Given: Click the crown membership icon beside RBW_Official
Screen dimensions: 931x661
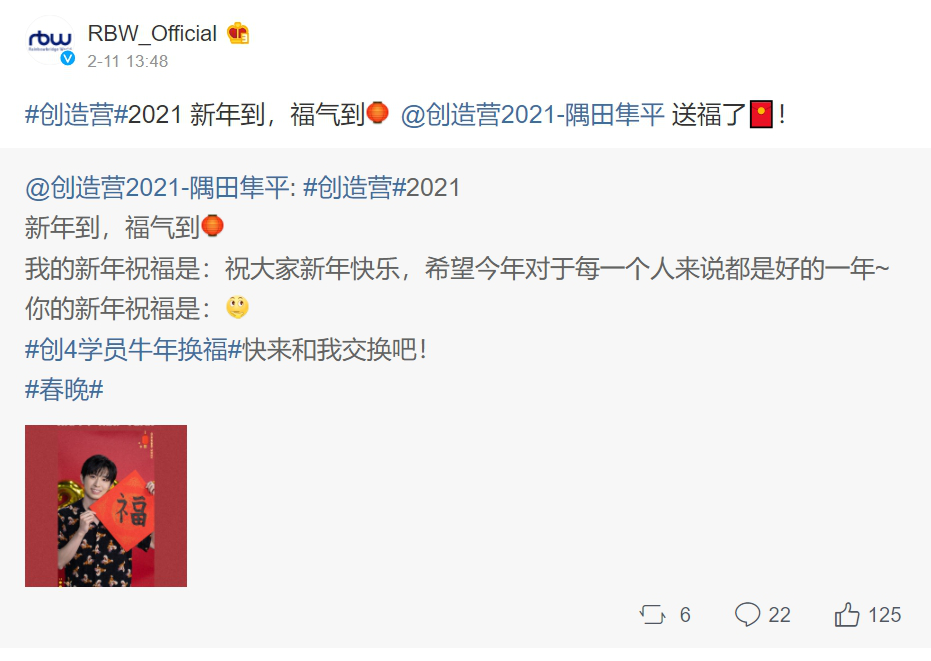Looking at the screenshot, I should click(238, 33).
